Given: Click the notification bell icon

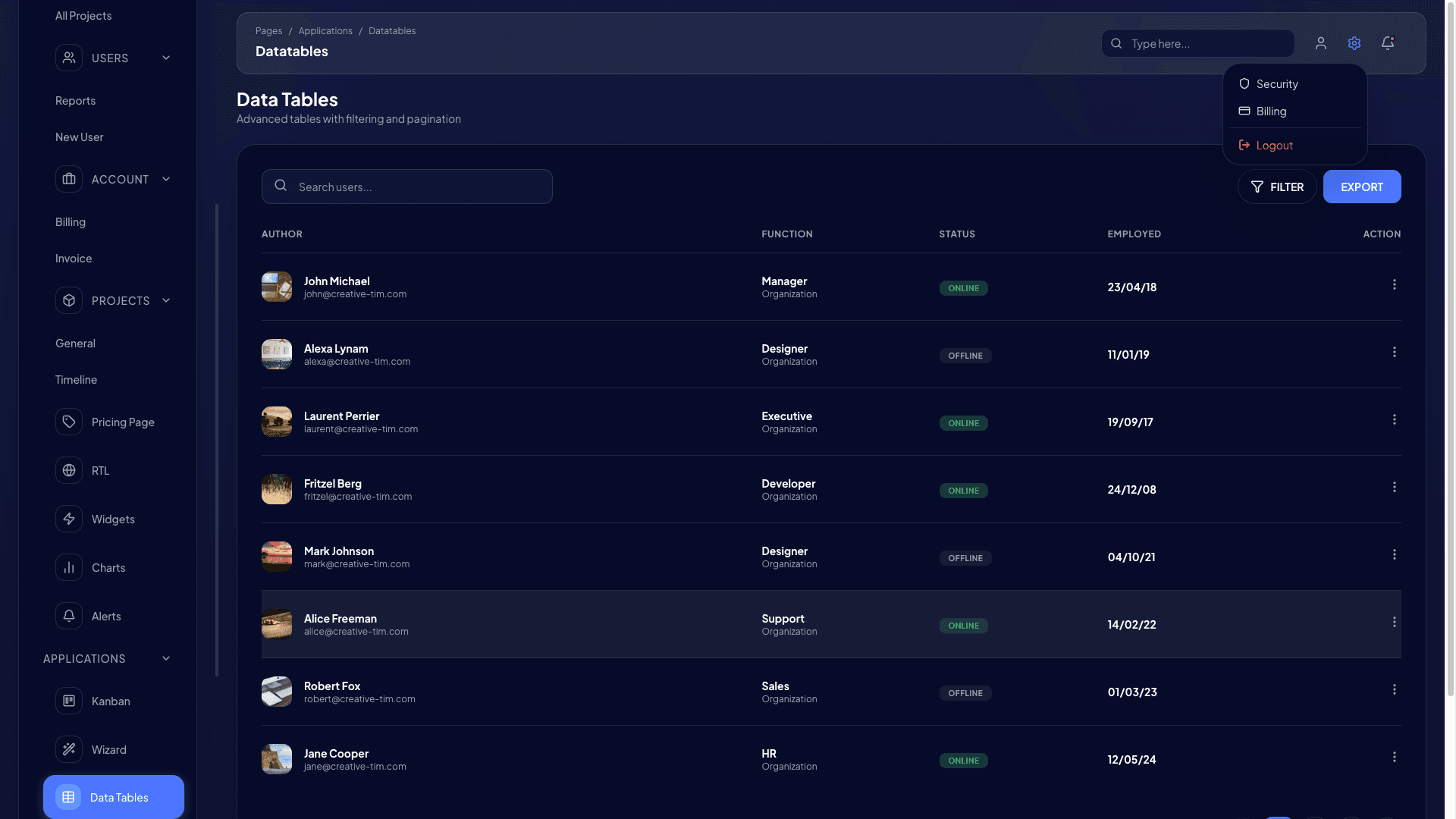Looking at the screenshot, I should [1388, 43].
